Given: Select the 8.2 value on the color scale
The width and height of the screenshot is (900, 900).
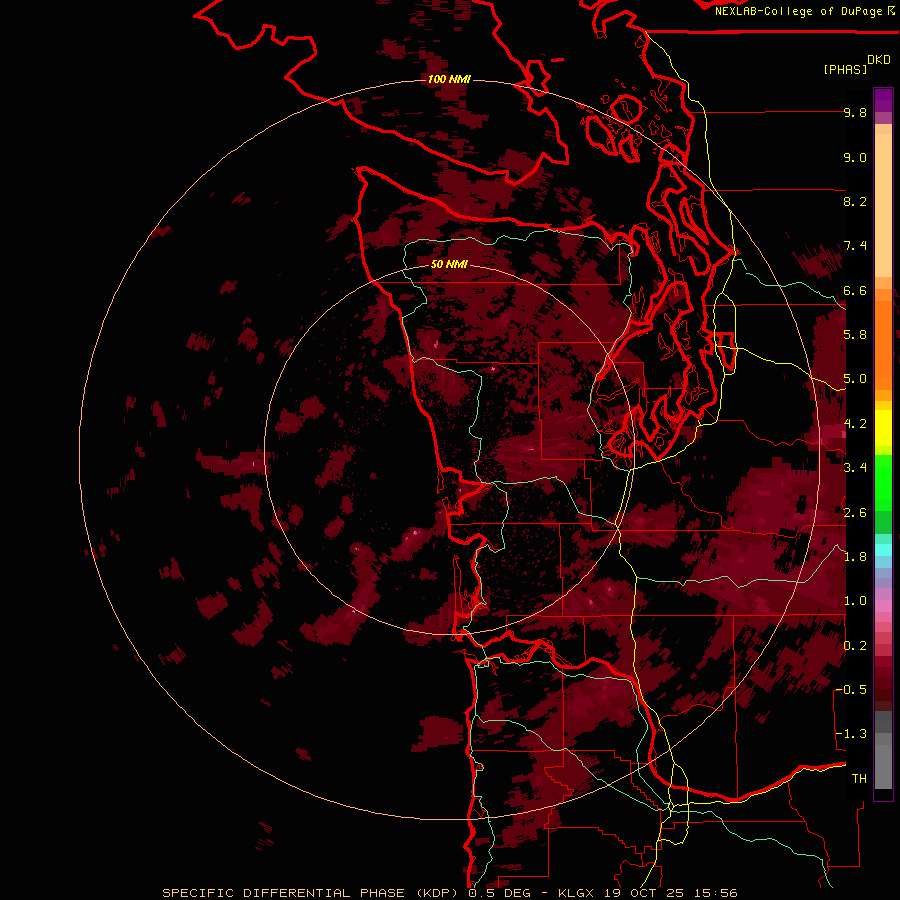Looking at the screenshot, I should pos(855,201).
